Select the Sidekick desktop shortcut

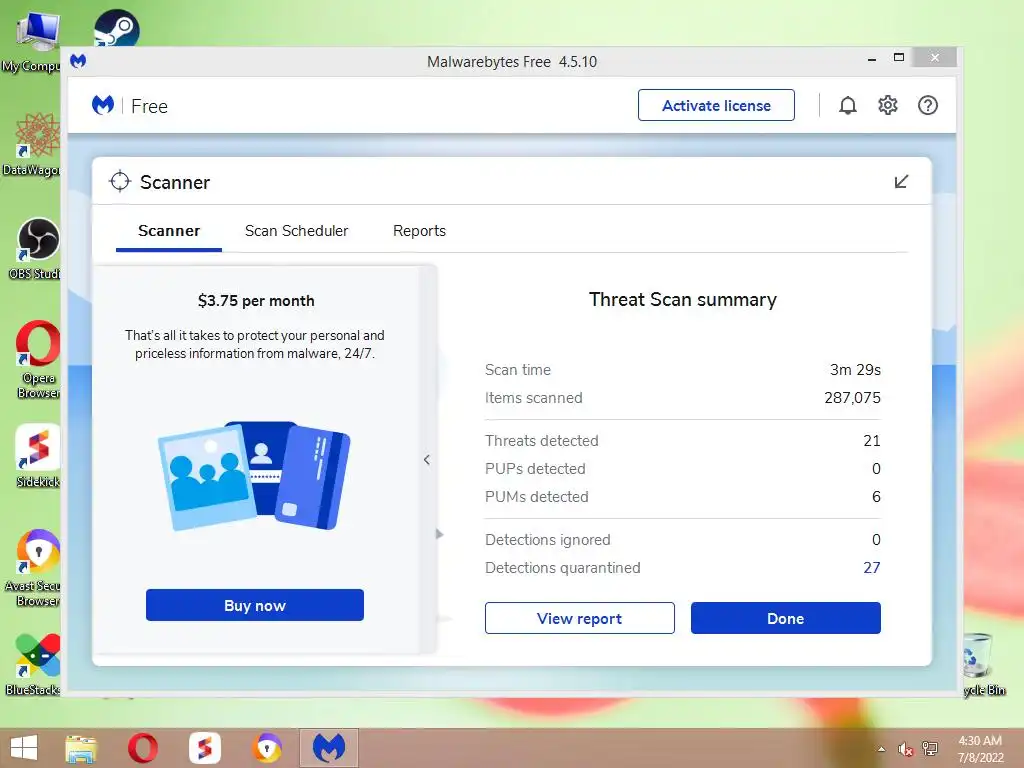(x=38, y=456)
